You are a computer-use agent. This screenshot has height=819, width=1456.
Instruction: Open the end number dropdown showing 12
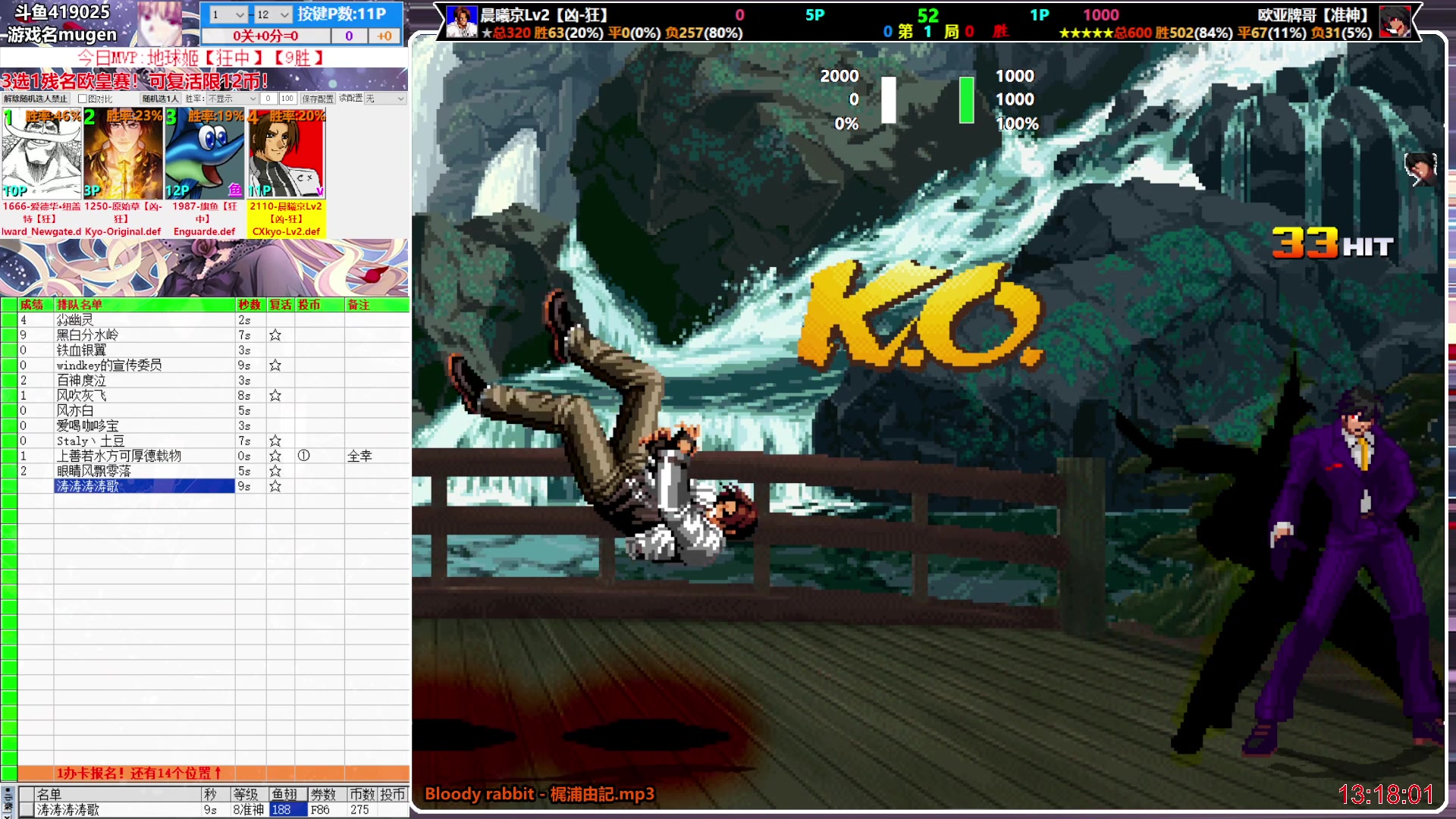[272, 14]
